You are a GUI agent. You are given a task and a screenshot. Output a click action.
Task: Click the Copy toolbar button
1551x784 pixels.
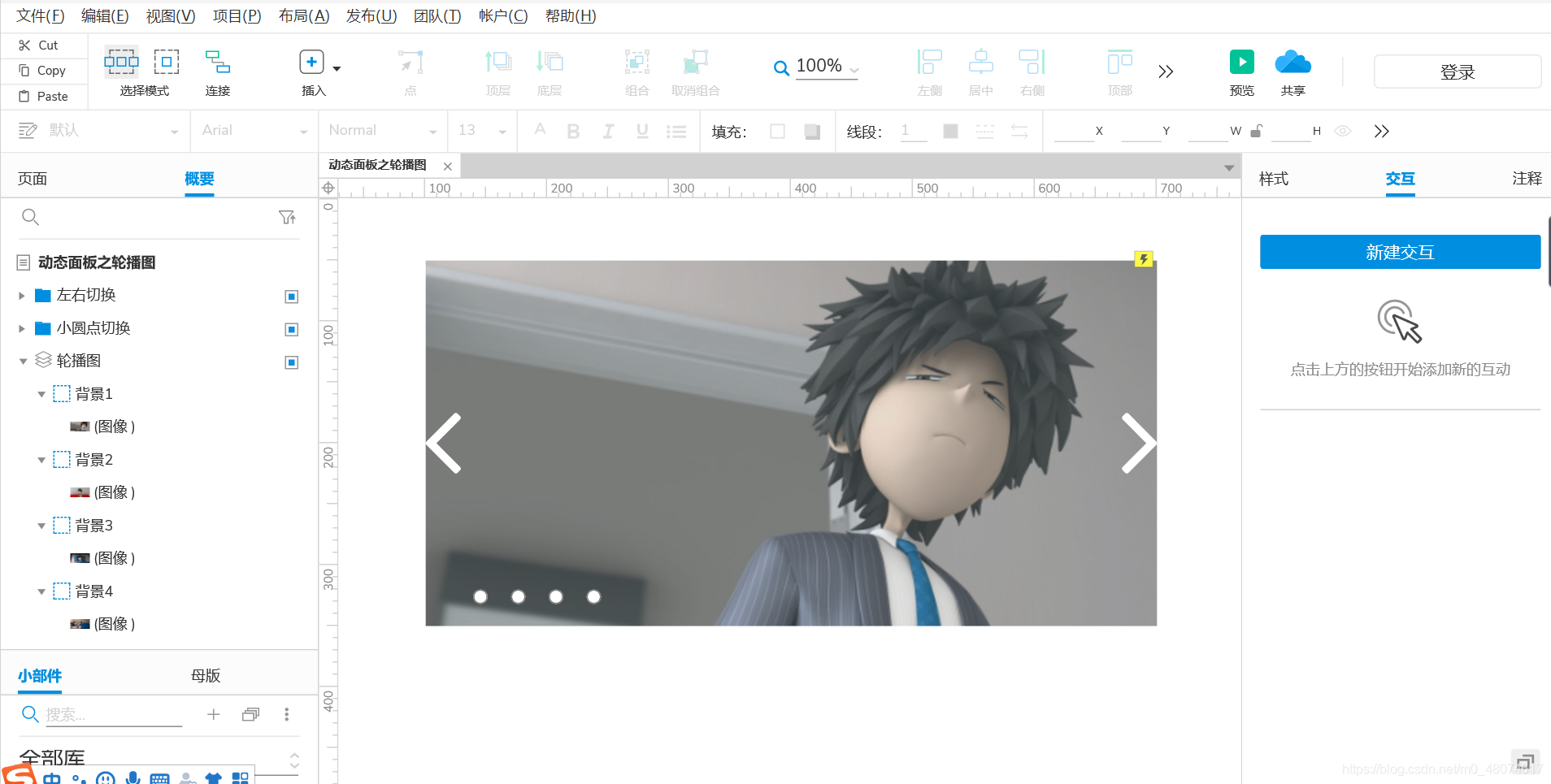pyautogui.click(x=42, y=71)
